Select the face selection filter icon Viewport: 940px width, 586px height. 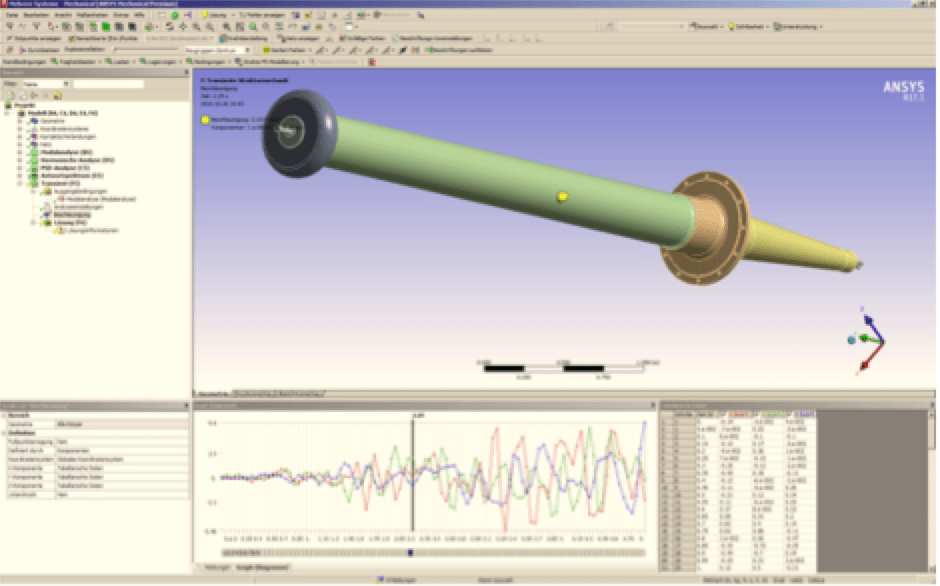point(94,26)
